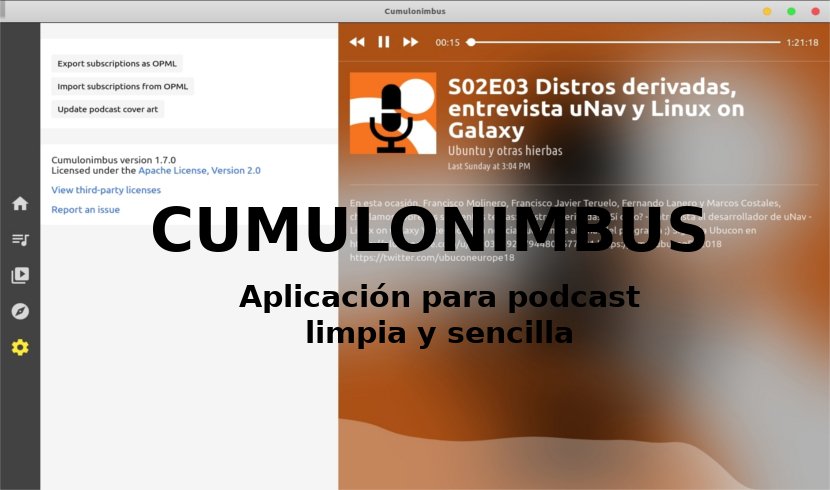Open the Explore compass icon

tap(20, 311)
